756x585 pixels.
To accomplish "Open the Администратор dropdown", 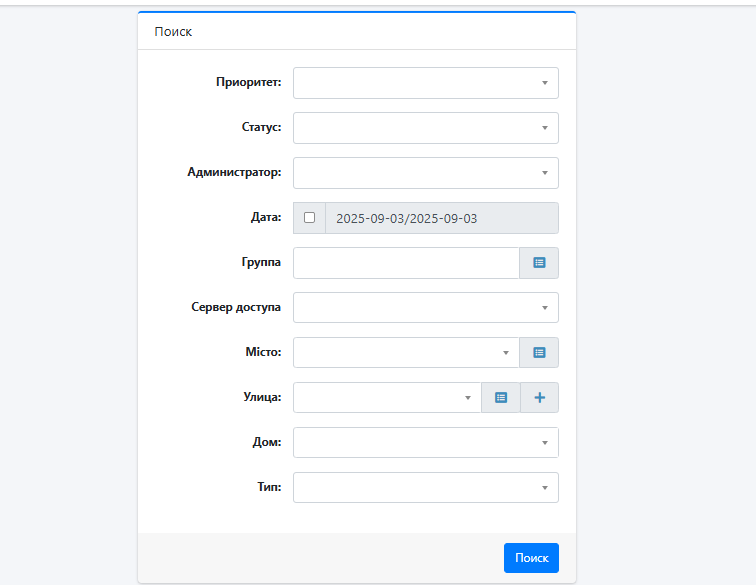I will 426,173.
